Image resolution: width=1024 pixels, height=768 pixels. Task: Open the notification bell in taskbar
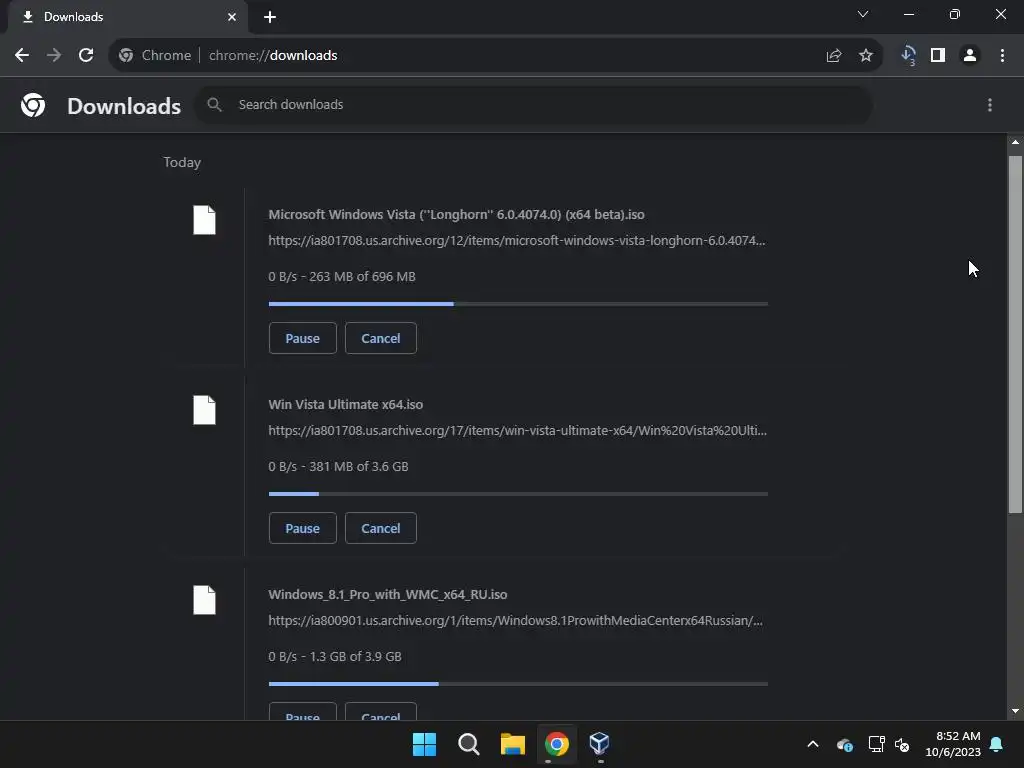click(997, 744)
